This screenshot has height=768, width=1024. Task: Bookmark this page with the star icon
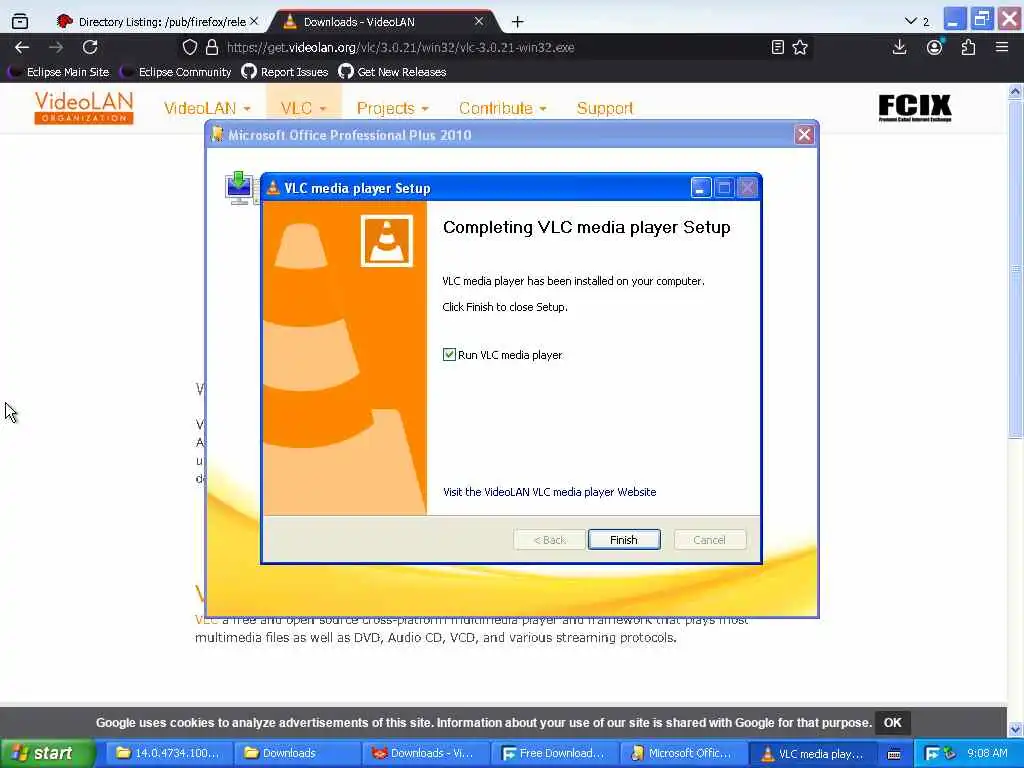tap(800, 47)
